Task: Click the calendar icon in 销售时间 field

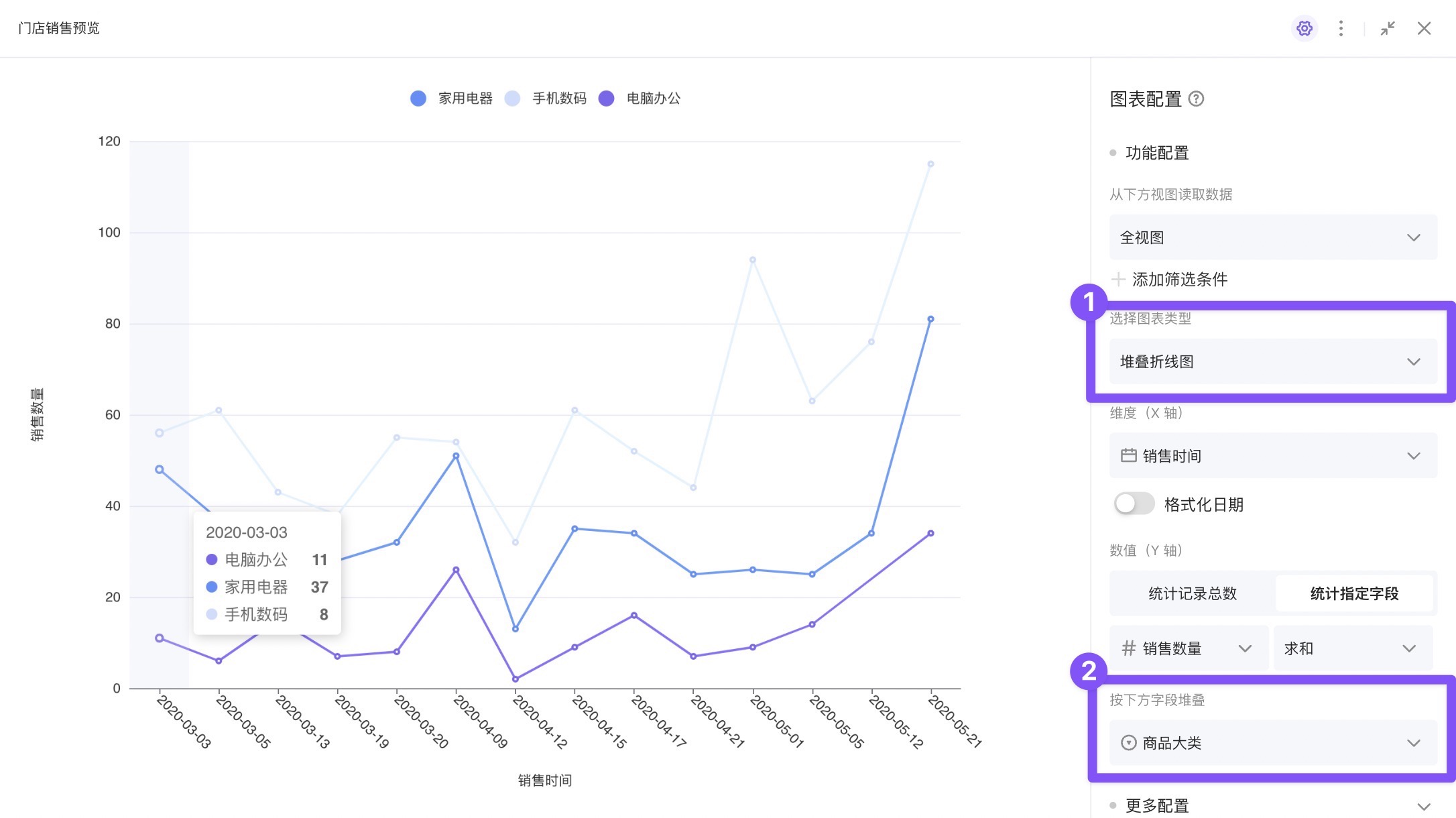Action: point(1128,456)
